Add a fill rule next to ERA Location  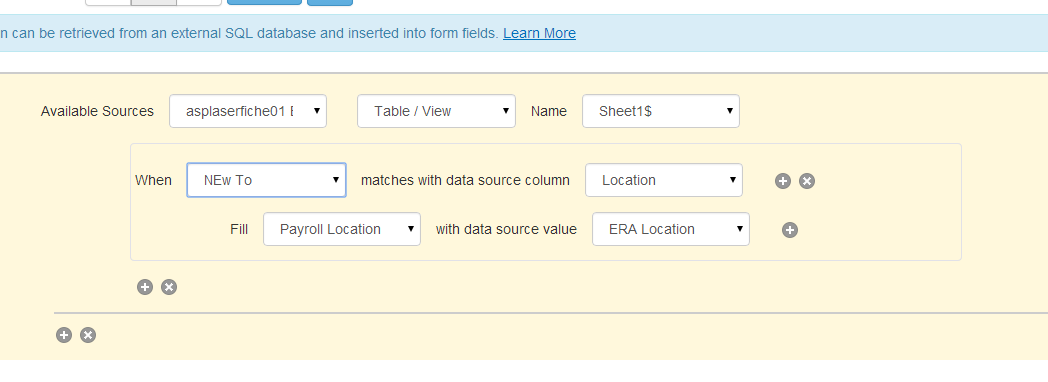(790, 230)
